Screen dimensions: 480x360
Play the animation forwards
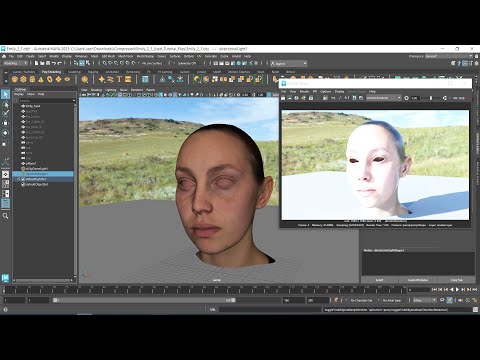[x=457, y=290]
